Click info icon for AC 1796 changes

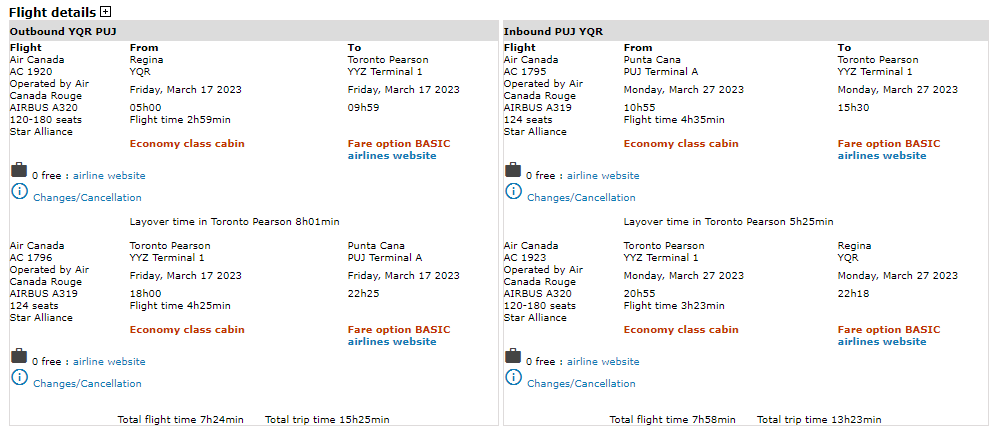click(x=19, y=377)
